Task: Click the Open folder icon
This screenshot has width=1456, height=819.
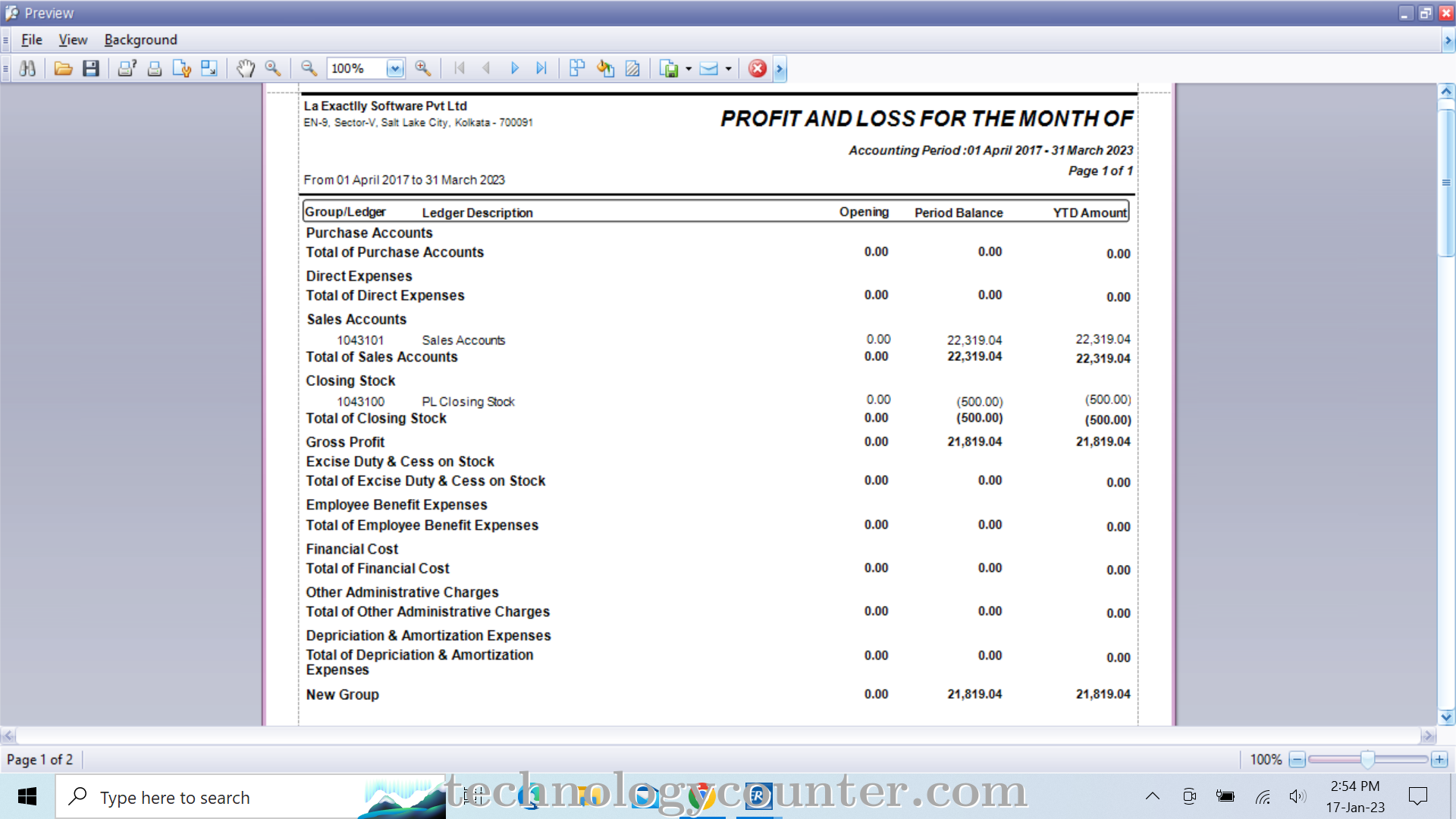Action: 63,69
